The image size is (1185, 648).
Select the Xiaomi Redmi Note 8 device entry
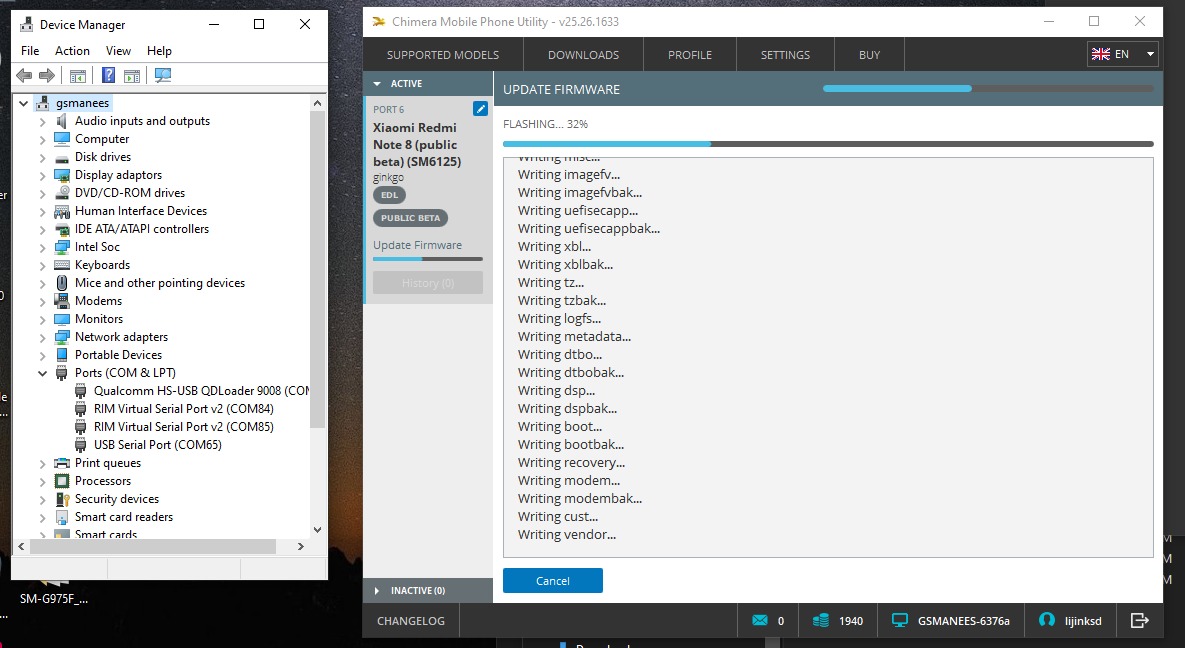(429, 200)
